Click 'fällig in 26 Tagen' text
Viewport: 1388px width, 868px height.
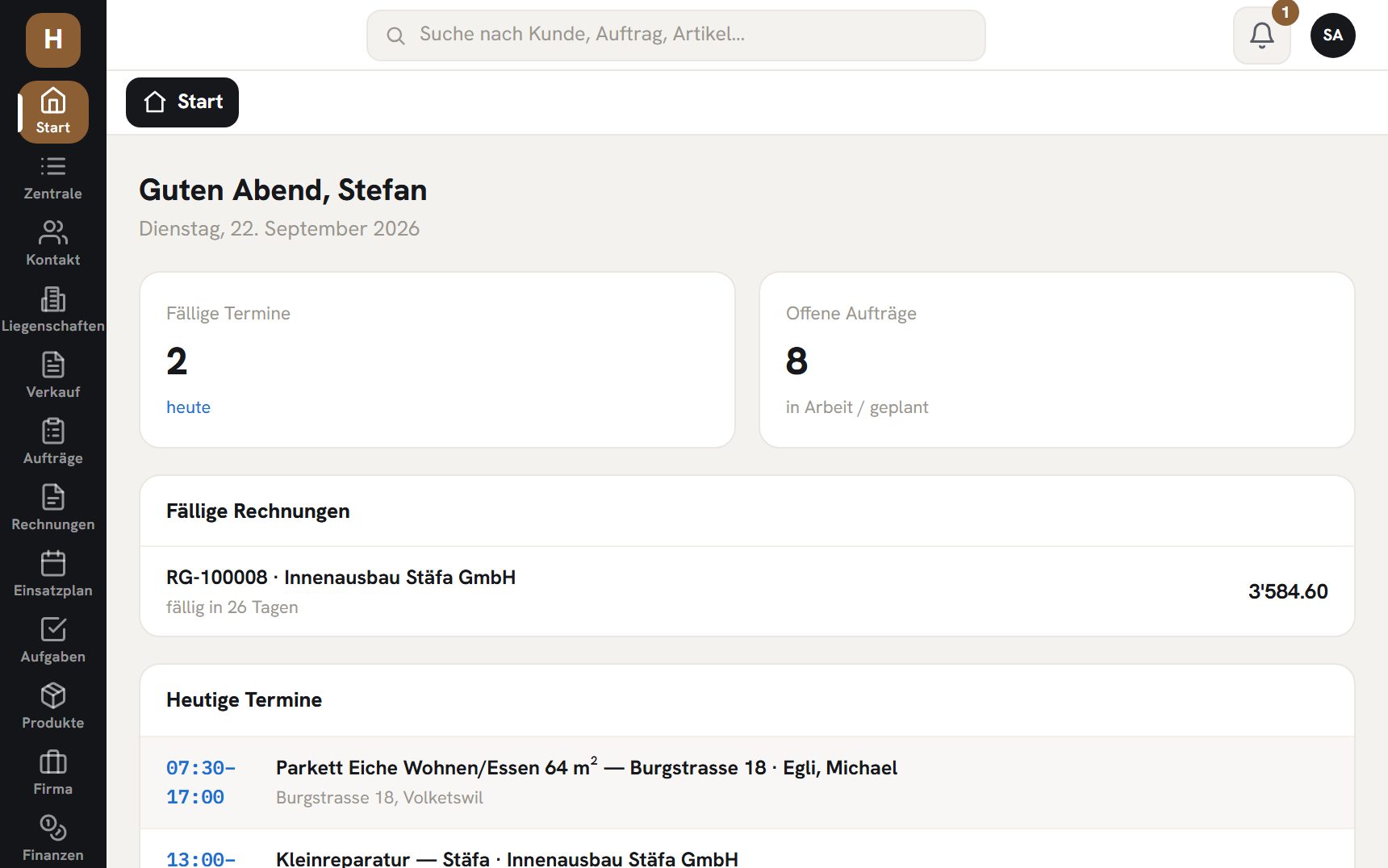tap(232, 607)
